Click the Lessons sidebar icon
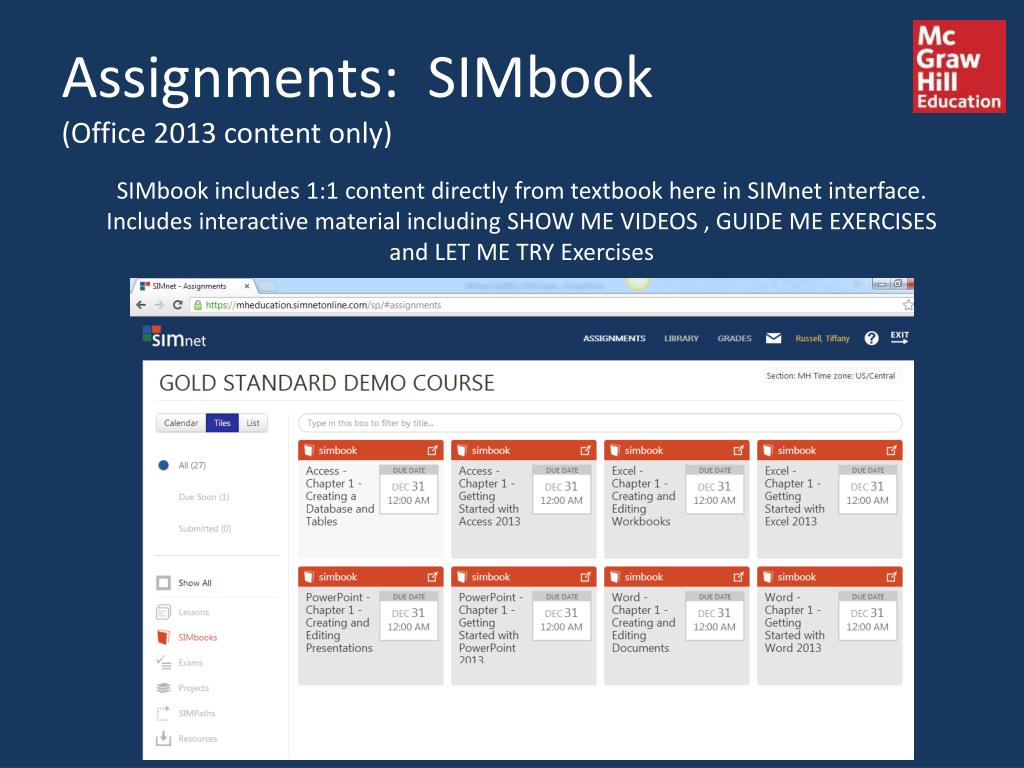 [163, 613]
